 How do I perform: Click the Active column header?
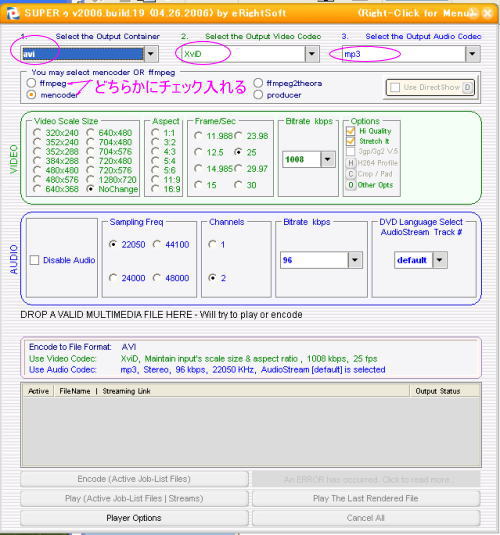(39, 391)
